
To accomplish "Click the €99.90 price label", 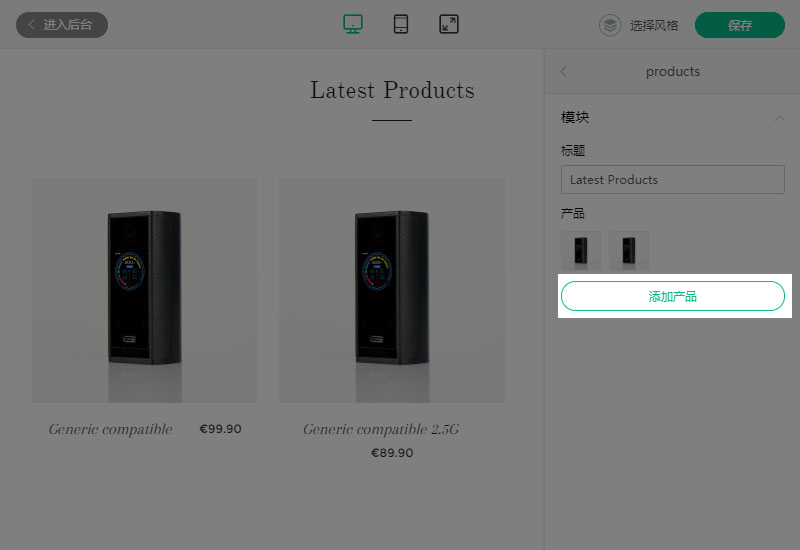I will 220,429.
